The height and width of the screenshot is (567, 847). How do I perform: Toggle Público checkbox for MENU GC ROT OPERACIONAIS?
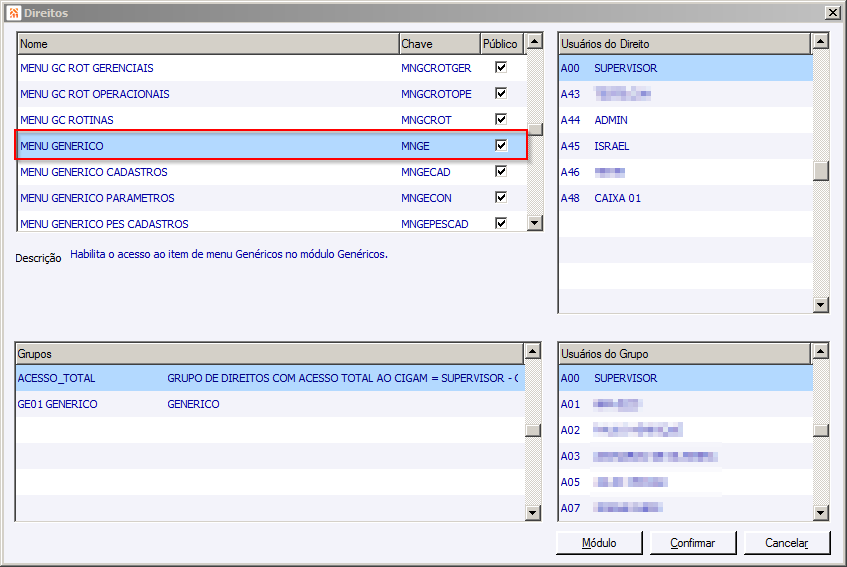[x=501, y=93]
